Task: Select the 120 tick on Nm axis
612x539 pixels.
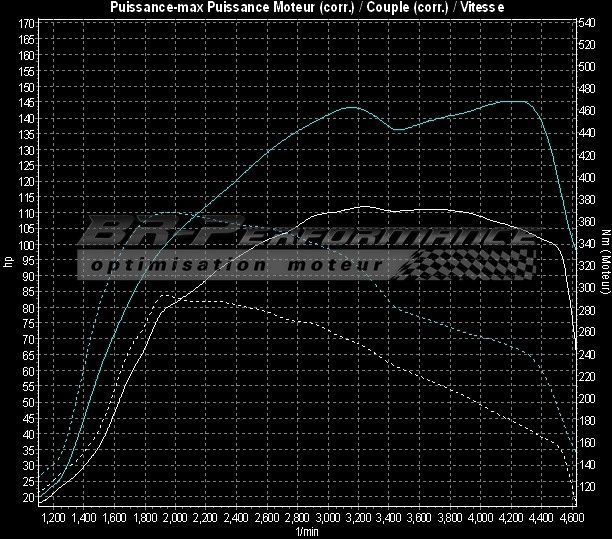Action: click(588, 487)
